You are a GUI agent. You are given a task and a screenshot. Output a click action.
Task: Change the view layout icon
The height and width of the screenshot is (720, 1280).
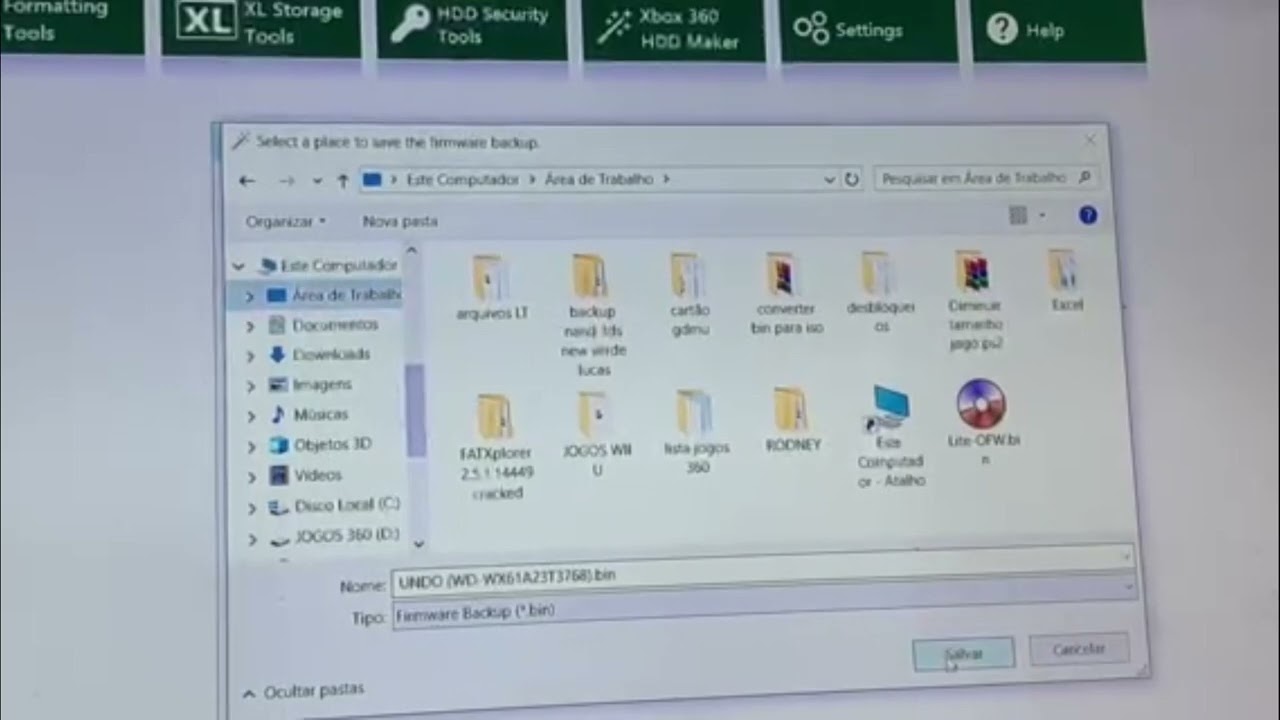click(1018, 215)
